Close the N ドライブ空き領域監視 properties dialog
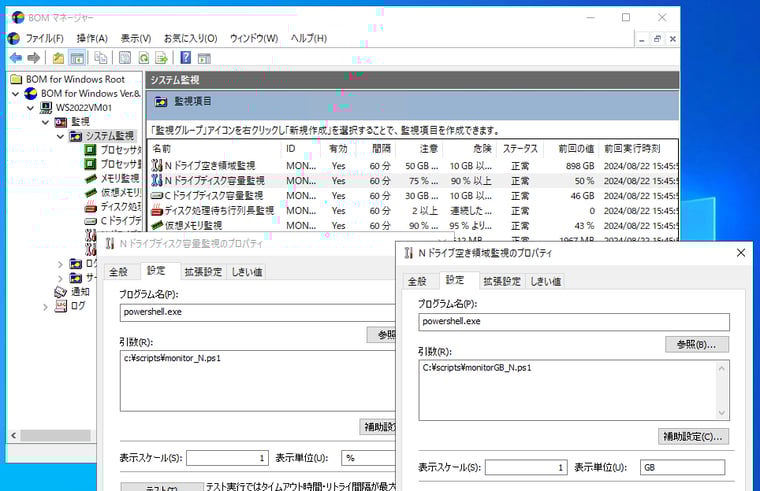 [x=741, y=253]
